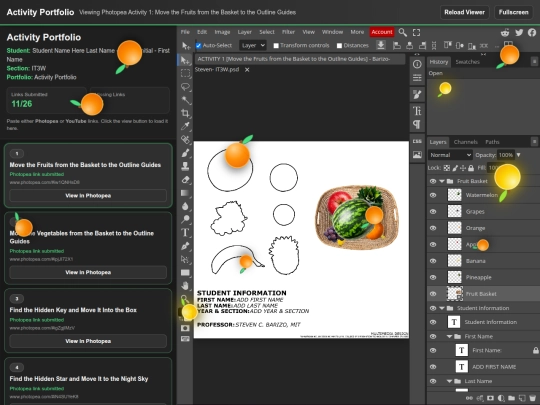Select the Move tool in the toolbar
Image resolution: width=540 pixels, height=405 pixels.
(x=185, y=60)
